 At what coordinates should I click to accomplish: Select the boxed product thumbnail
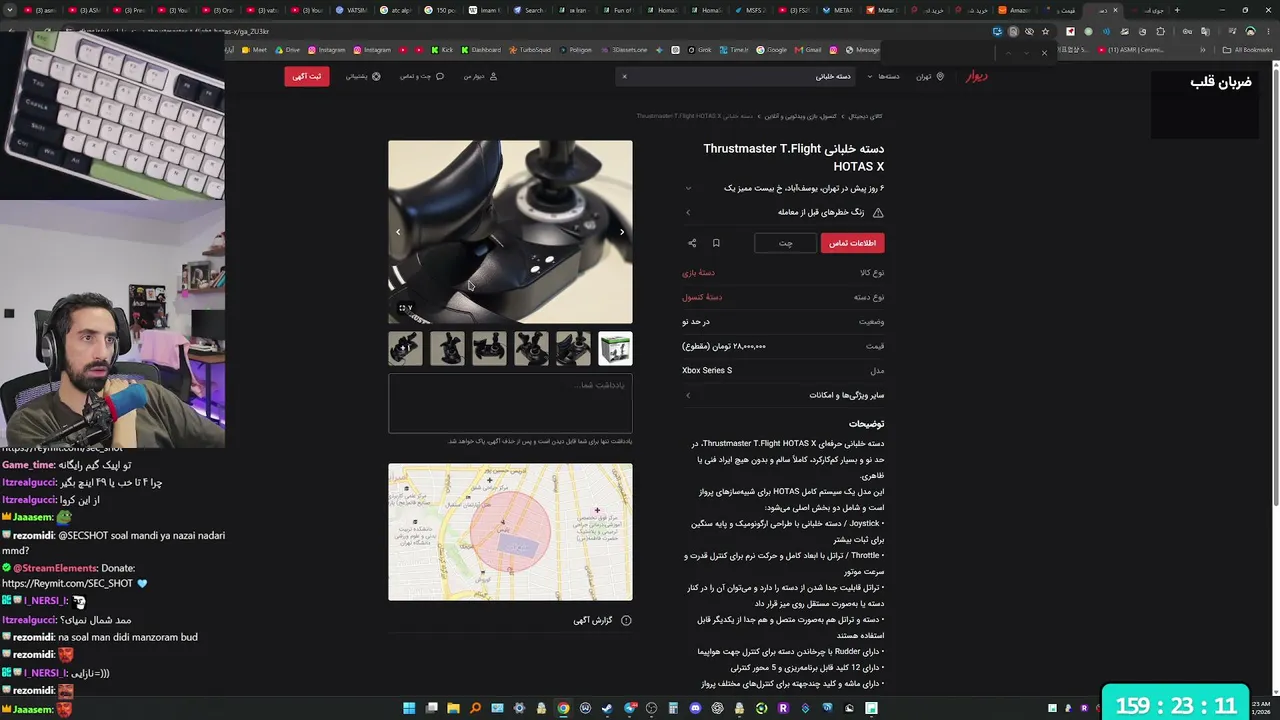pos(615,349)
